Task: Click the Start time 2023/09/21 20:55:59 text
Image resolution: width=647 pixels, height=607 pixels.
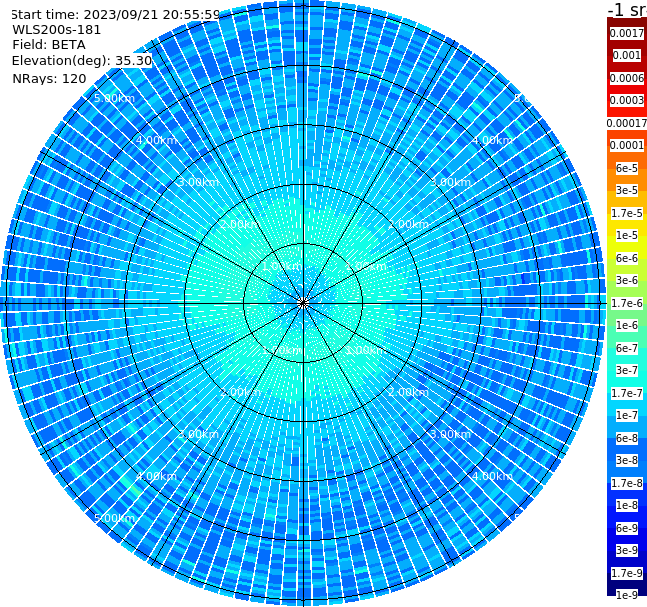Action: pos(115,15)
